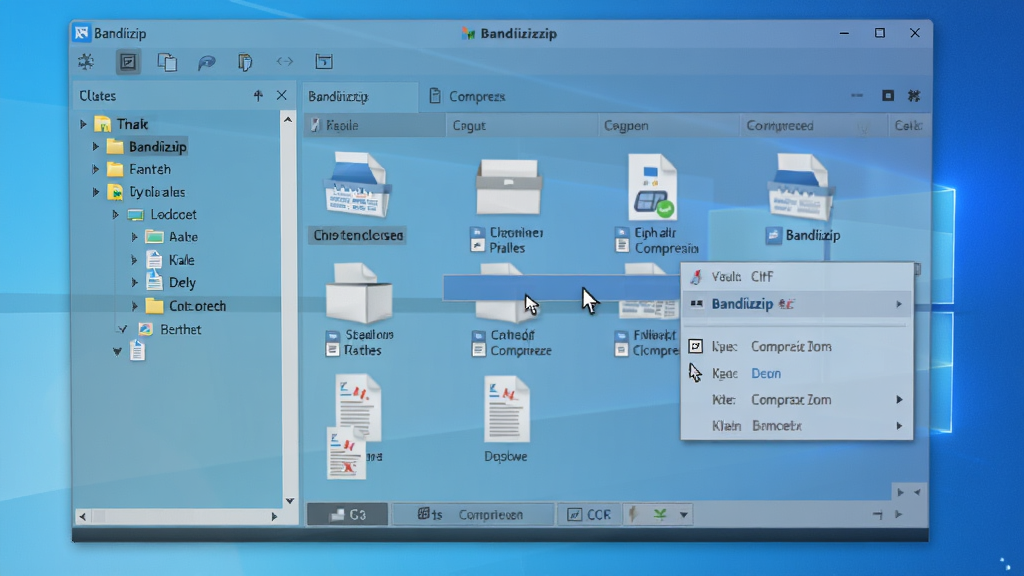
Task: Click the G3 status bar button
Action: [347, 515]
